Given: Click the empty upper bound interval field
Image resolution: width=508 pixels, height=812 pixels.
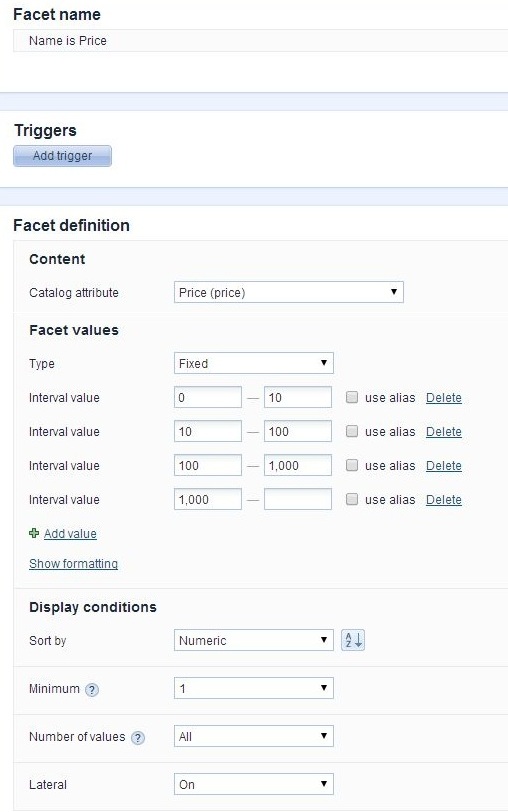Looking at the screenshot, I should tap(298, 499).
